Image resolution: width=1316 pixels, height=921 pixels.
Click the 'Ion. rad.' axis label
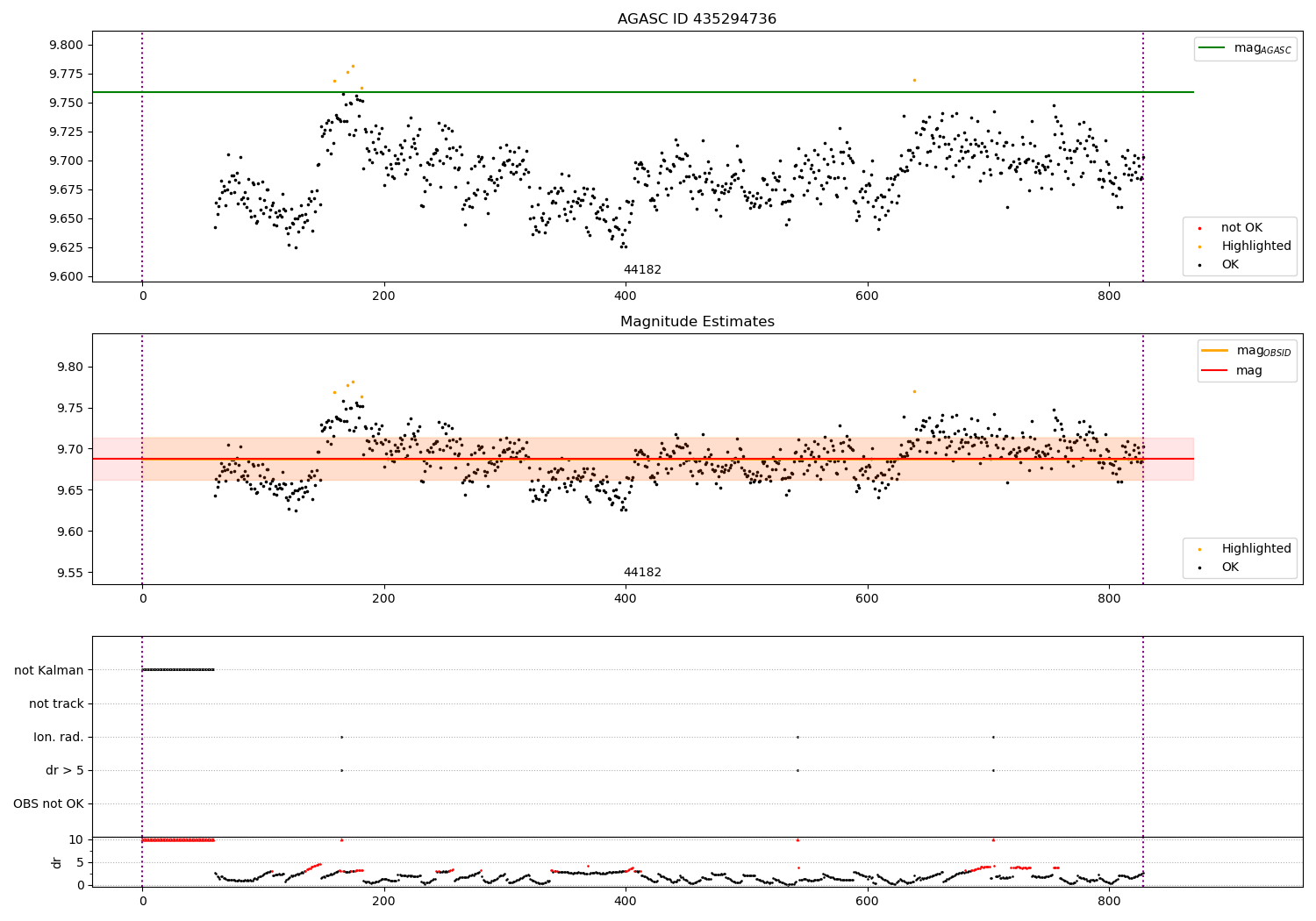coord(59,737)
